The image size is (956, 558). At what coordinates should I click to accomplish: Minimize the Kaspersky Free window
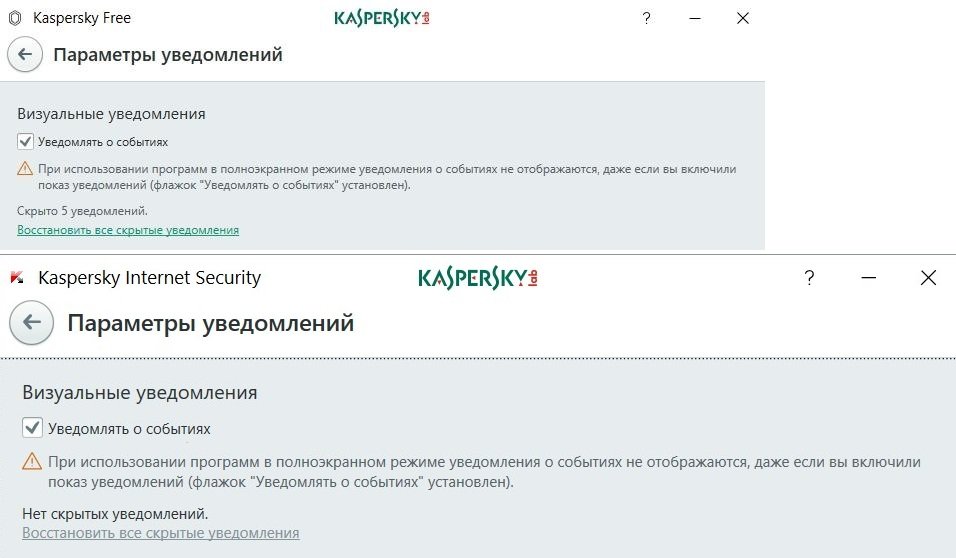(694, 18)
